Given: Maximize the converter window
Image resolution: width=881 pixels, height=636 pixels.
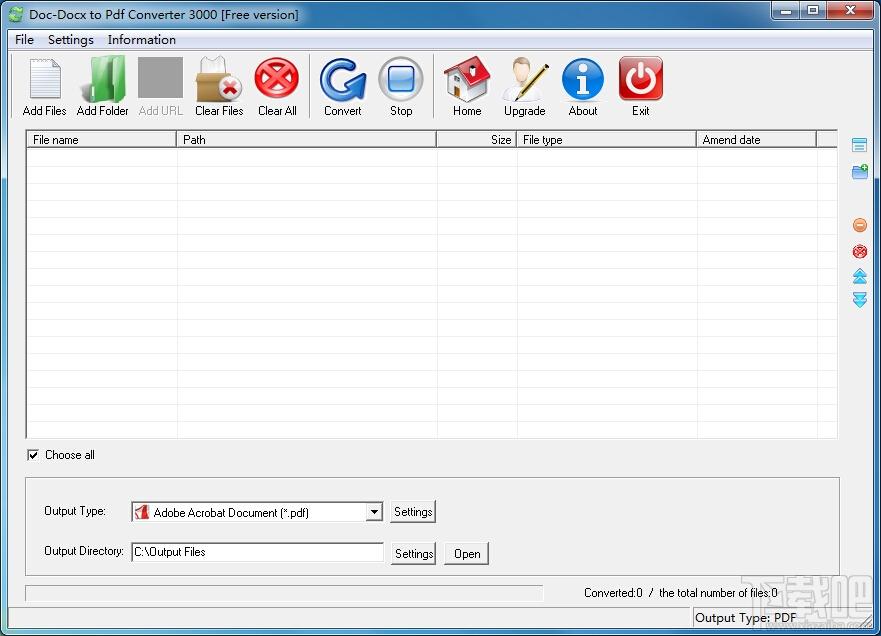Looking at the screenshot, I should click(813, 11).
